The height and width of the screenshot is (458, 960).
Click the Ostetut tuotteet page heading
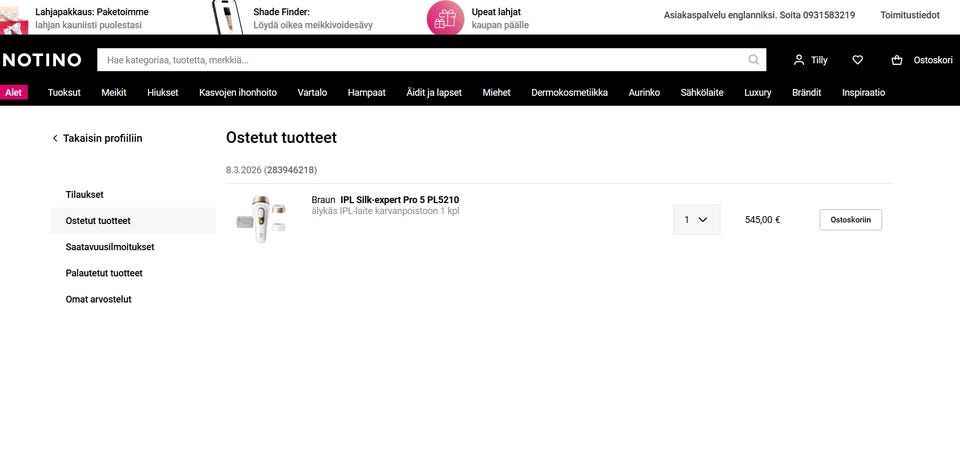pos(281,138)
